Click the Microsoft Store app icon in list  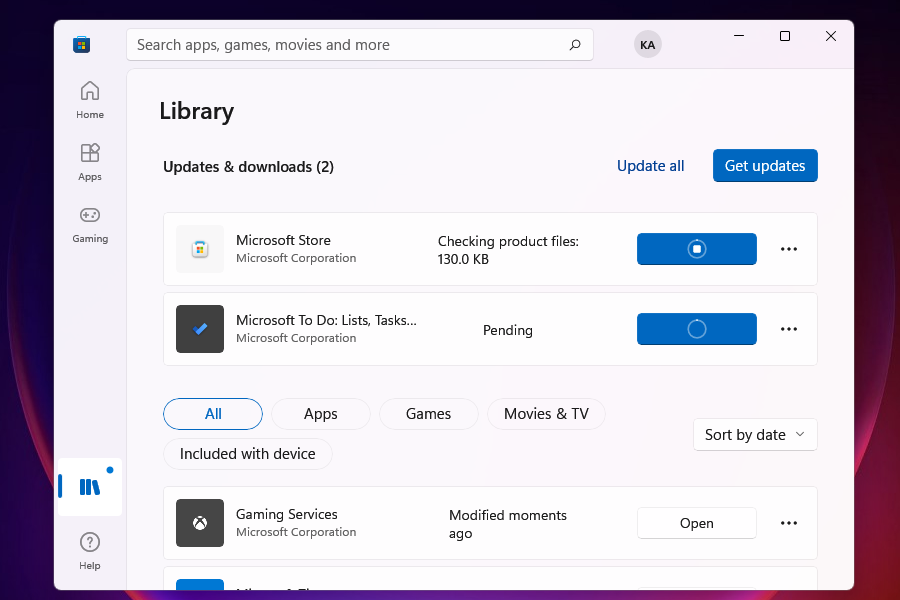click(x=200, y=249)
